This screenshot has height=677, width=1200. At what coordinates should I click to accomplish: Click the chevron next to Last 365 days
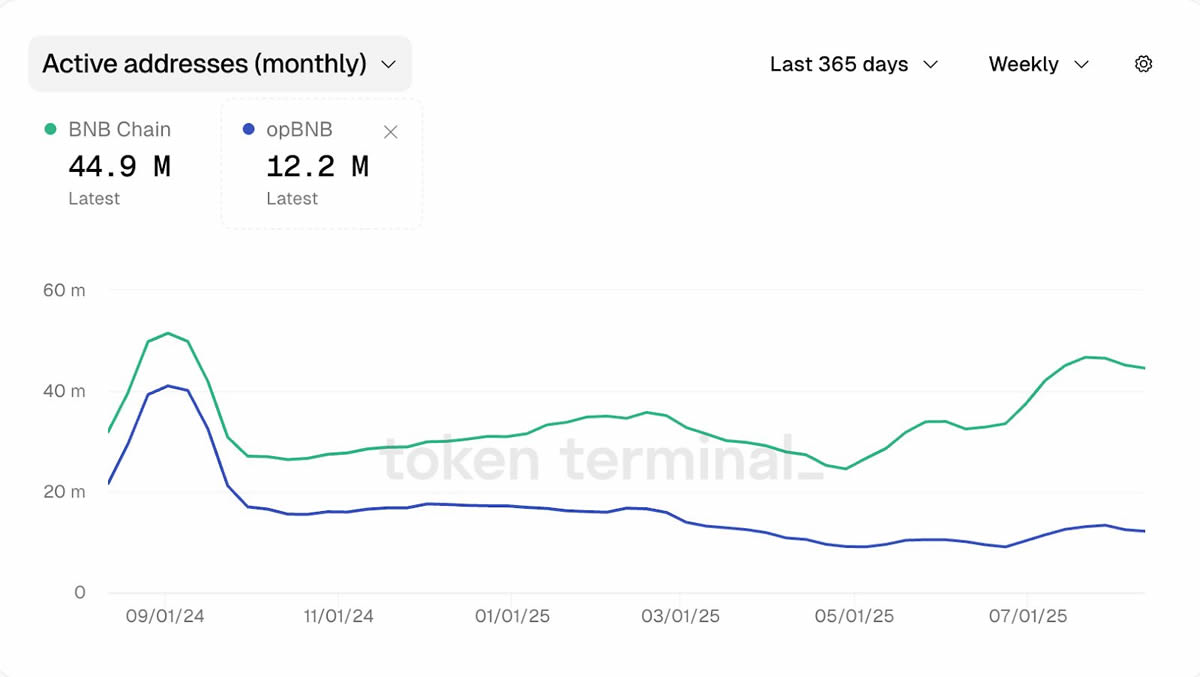point(930,65)
